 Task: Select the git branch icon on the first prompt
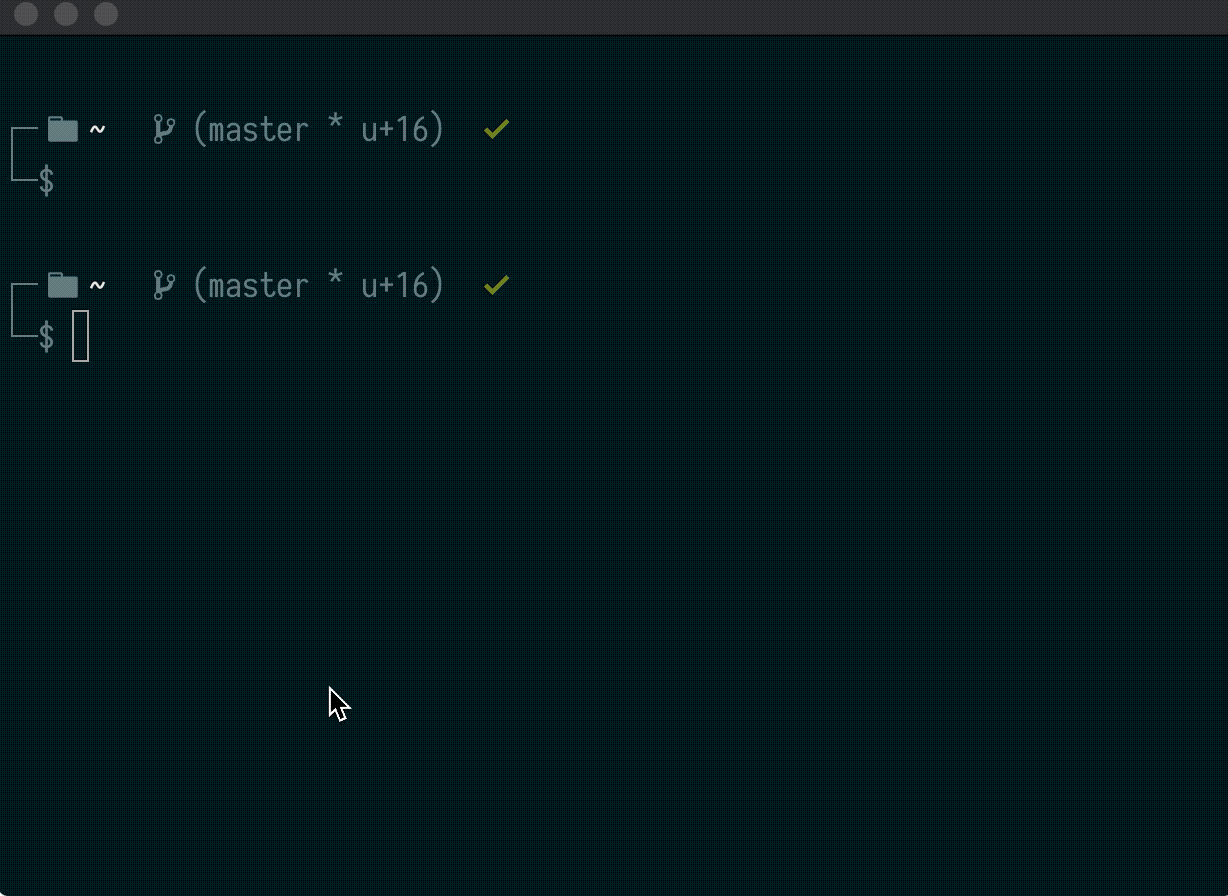(163, 128)
